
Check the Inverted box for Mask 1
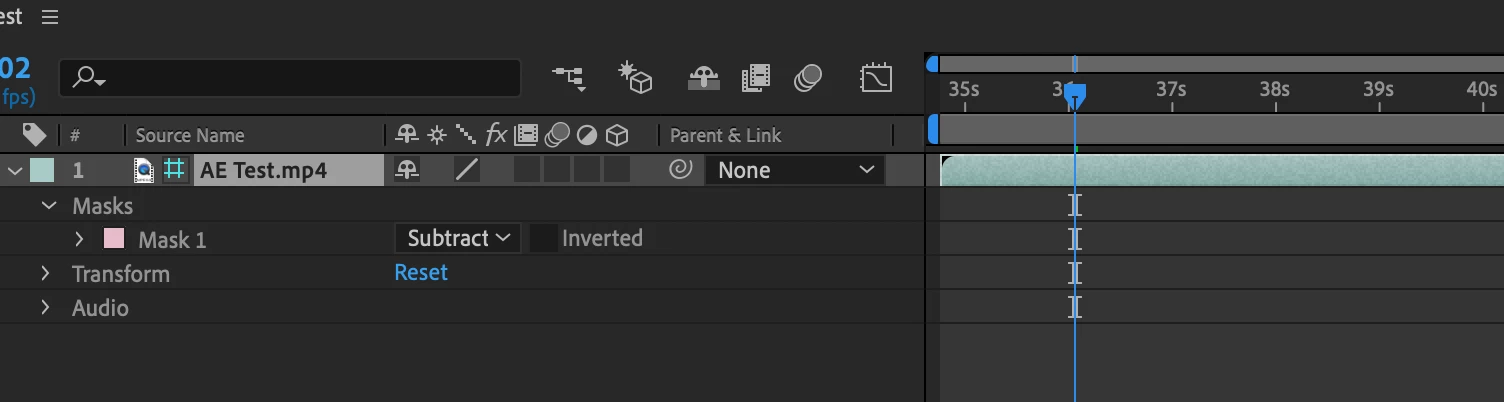point(543,238)
